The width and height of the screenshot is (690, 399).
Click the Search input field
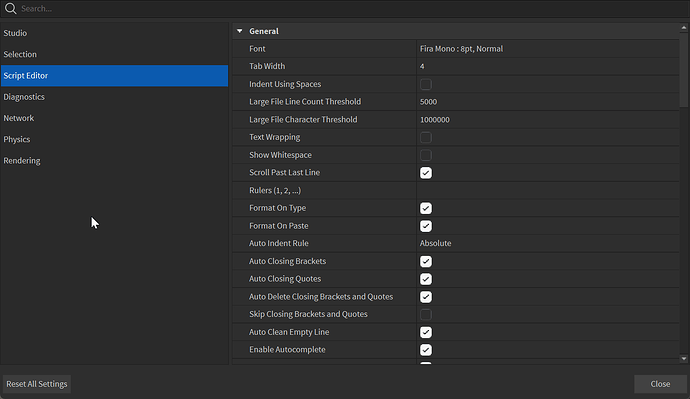pos(352,8)
